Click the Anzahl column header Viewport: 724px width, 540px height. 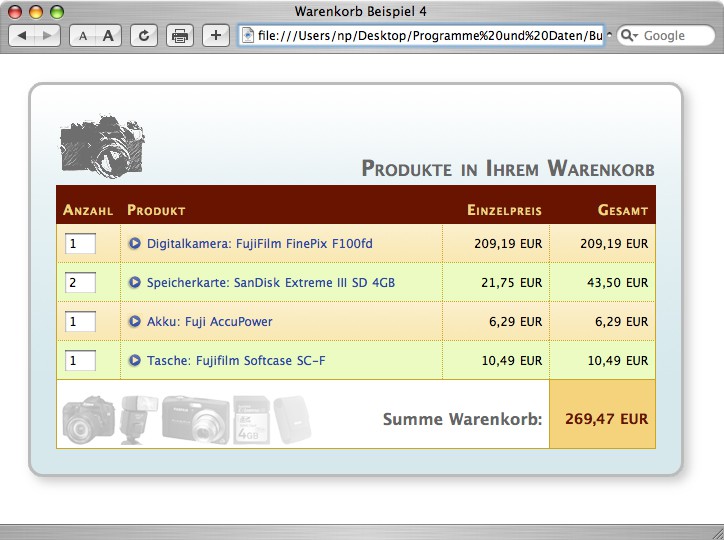tap(88, 210)
